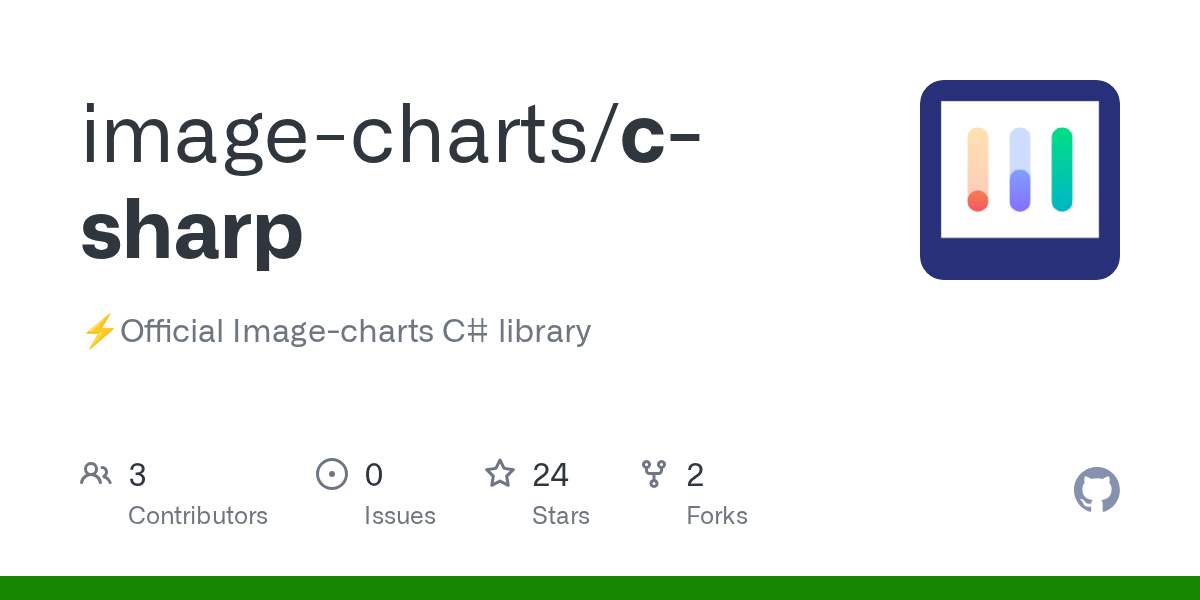Click the Stars star icon
1200x600 pixels.
[500, 473]
